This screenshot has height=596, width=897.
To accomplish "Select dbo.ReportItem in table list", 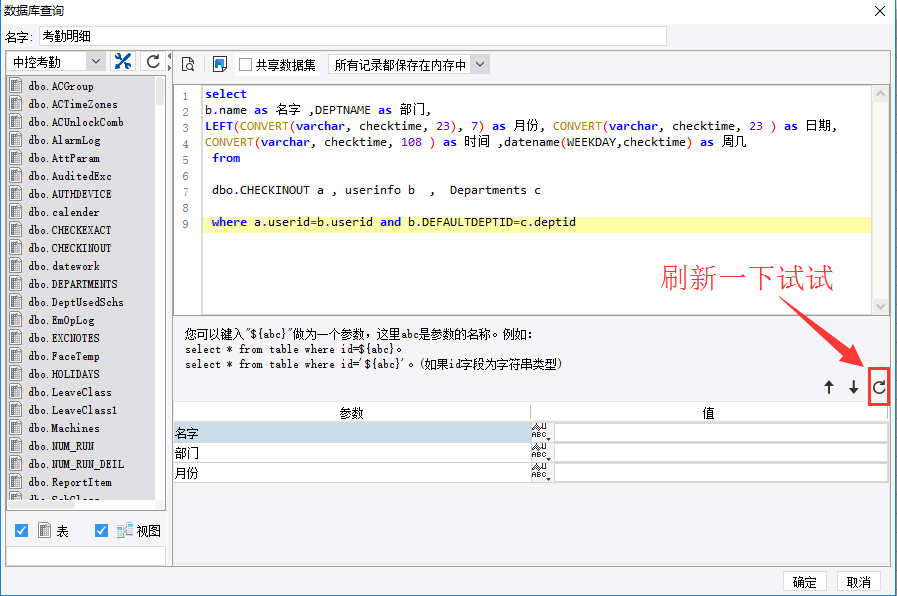I will click(70, 482).
